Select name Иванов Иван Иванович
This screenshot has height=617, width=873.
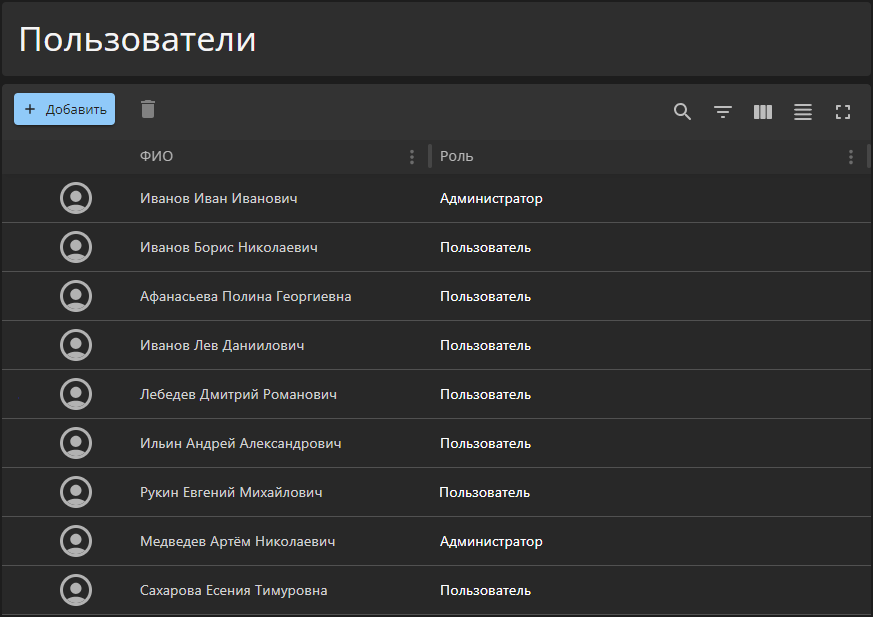point(219,198)
